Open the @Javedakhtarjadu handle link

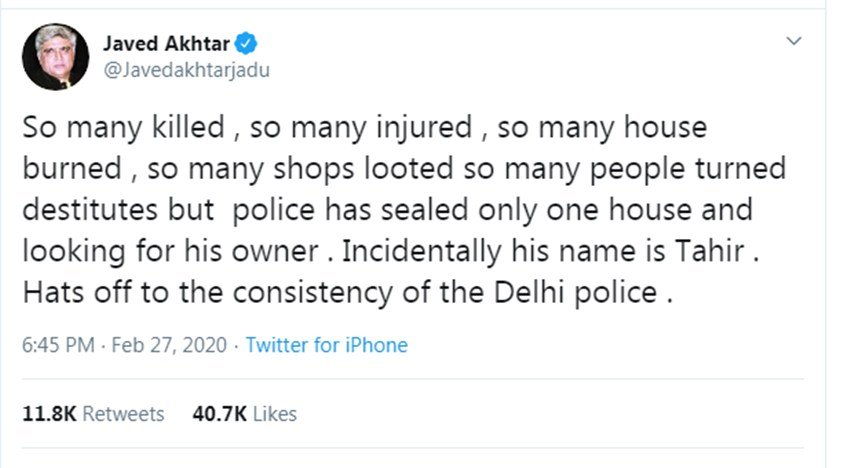click(x=186, y=70)
